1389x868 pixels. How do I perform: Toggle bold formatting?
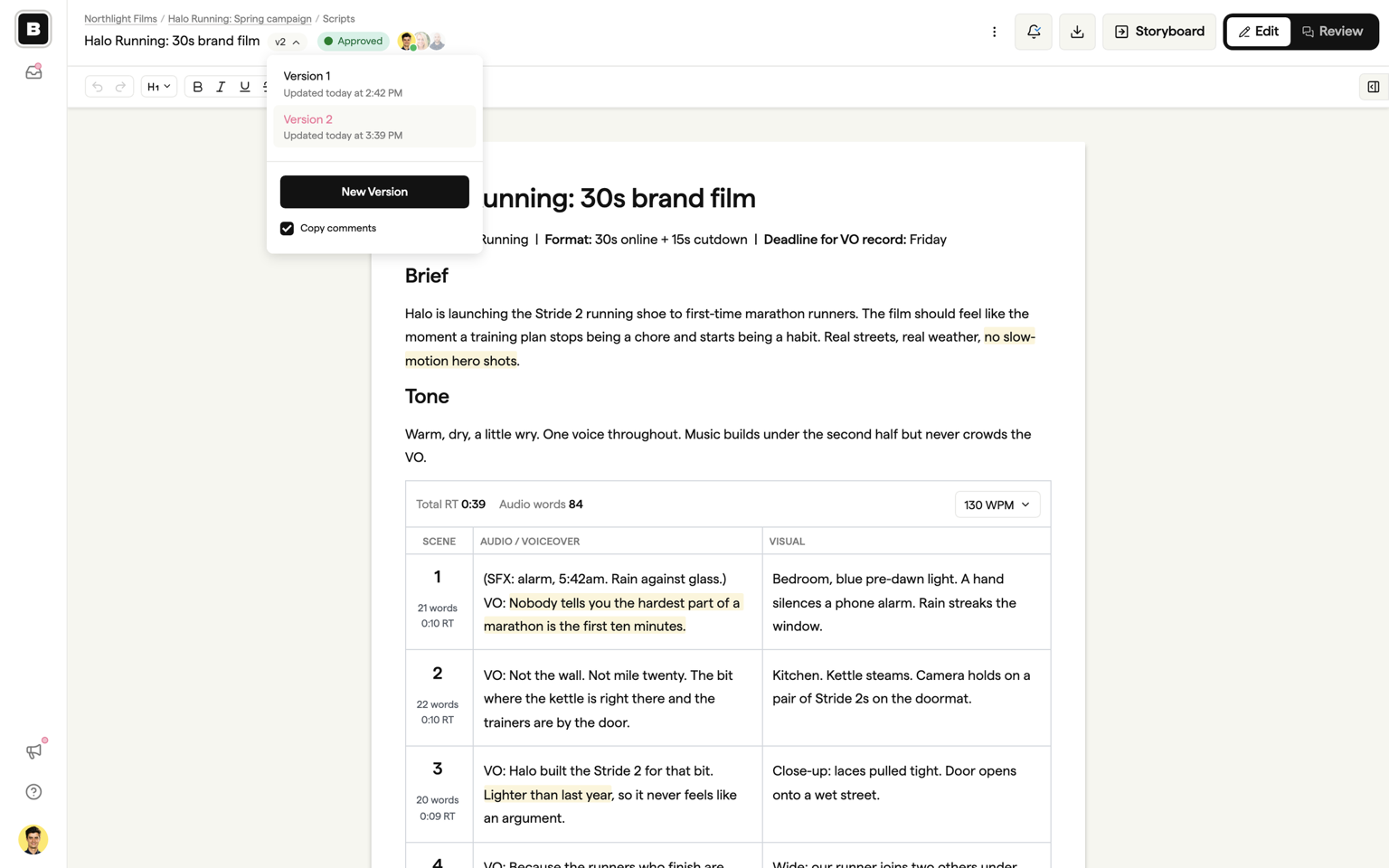(197, 87)
